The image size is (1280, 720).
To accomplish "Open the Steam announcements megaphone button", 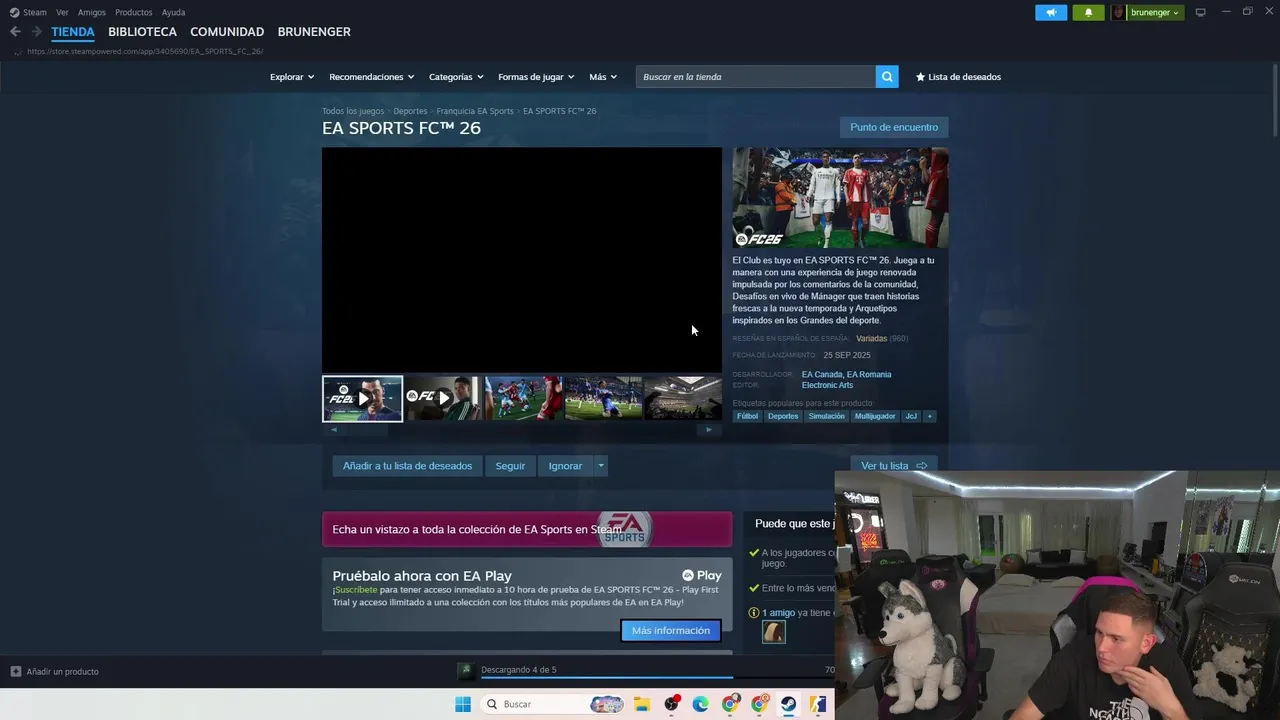I will pos(1051,13).
